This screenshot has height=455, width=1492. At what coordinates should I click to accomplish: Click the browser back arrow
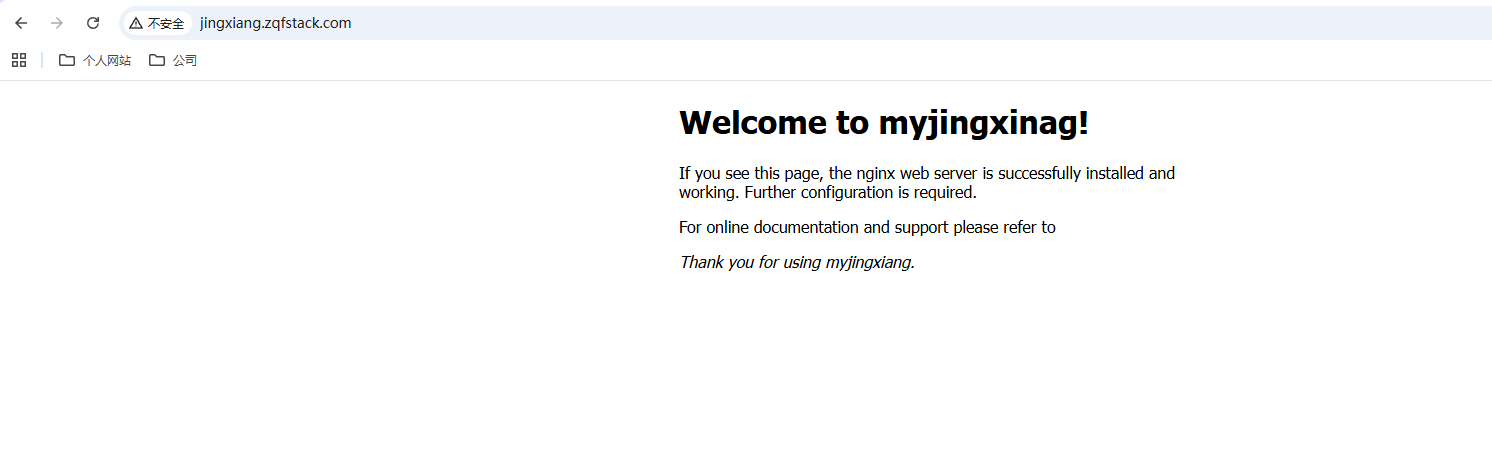(21, 23)
